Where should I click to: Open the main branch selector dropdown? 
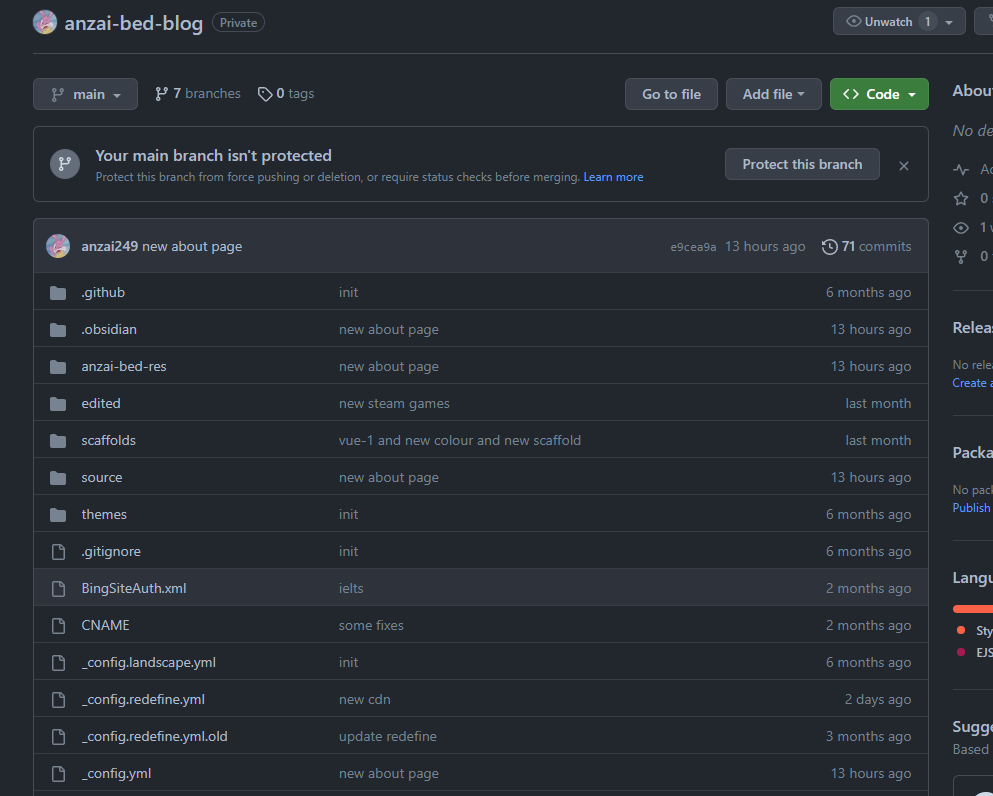click(x=85, y=94)
